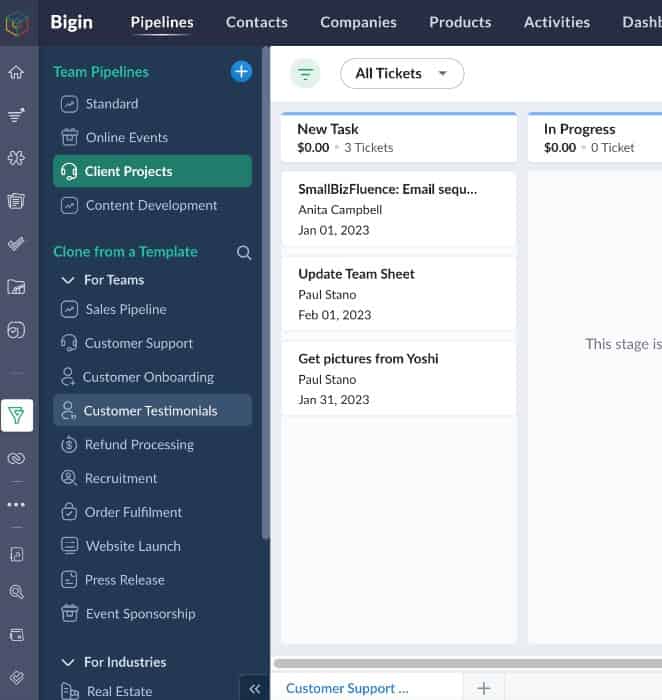This screenshot has height=700, width=662.
Task: Search templates with the magnifier icon
Action: (x=244, y=252)
